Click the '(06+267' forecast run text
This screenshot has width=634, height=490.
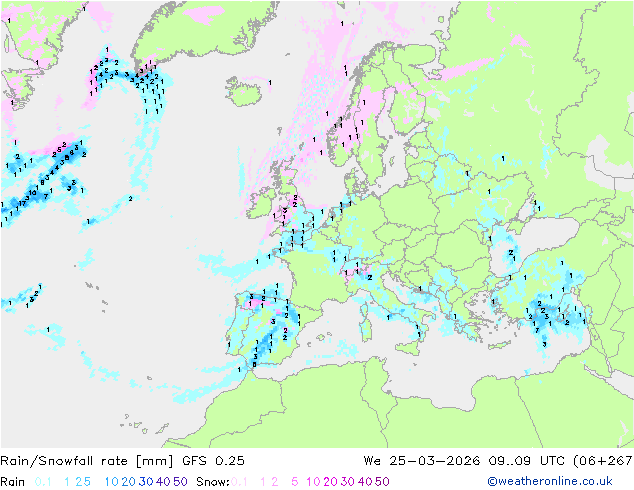603,461
